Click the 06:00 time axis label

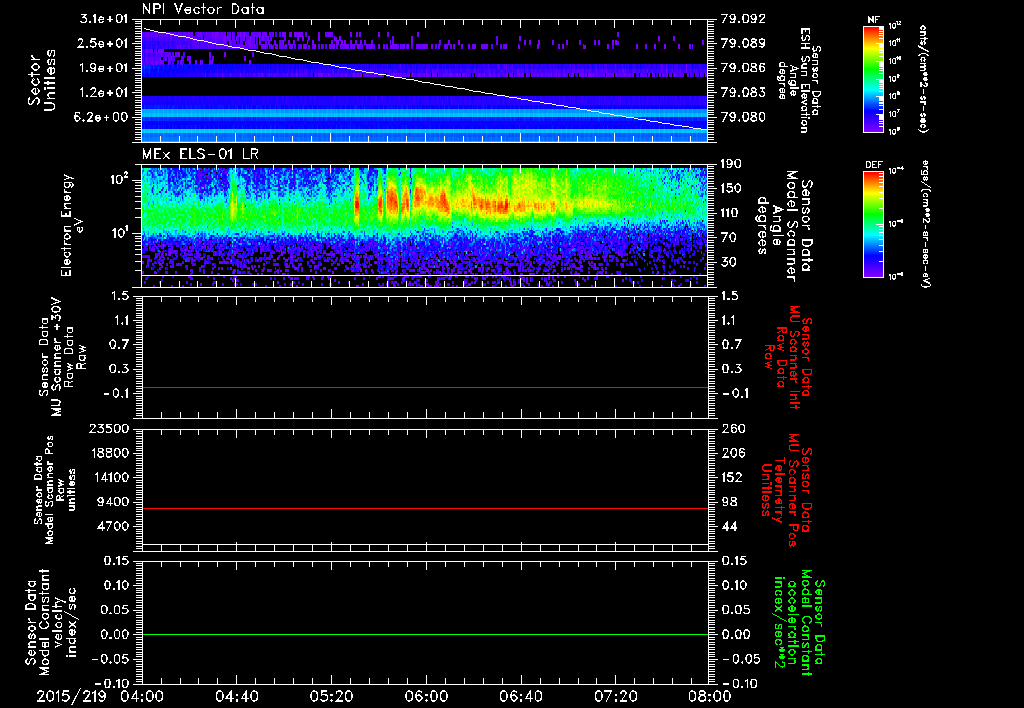[425, 696]
